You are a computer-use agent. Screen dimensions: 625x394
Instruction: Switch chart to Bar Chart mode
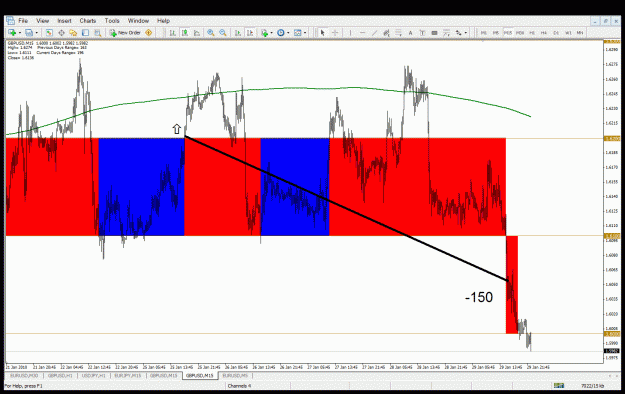pyautogui.click(x=173, y=33)
